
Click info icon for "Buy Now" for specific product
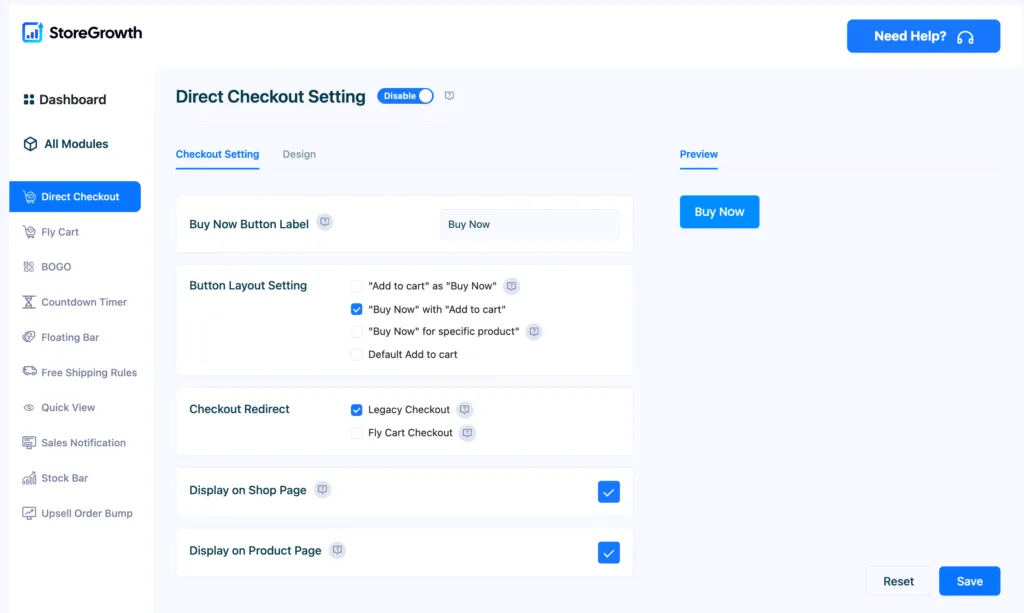coord(534,332)
